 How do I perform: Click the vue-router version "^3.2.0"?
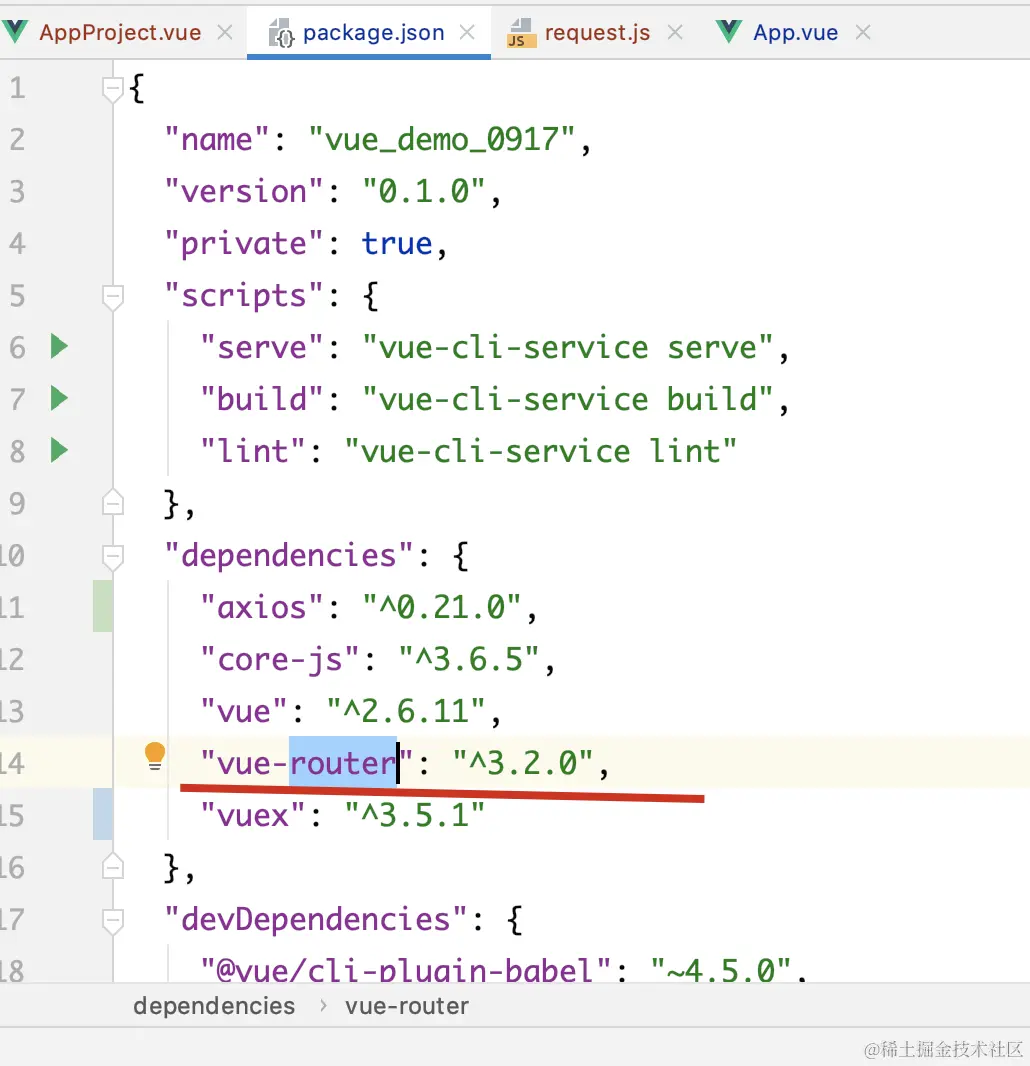523,763
